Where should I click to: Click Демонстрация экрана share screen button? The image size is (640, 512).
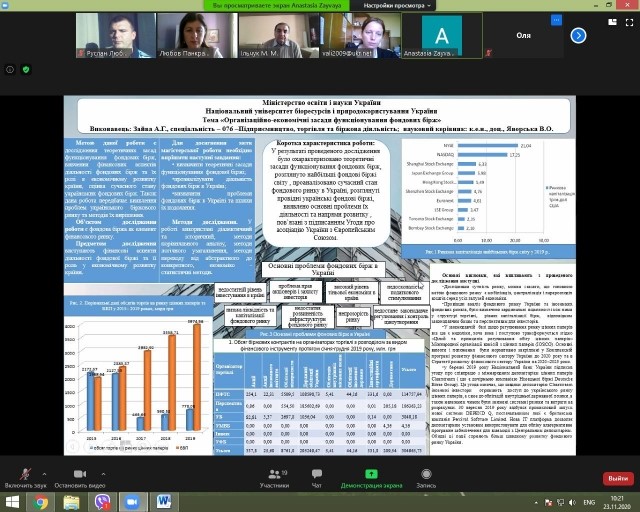click(371, 478)
